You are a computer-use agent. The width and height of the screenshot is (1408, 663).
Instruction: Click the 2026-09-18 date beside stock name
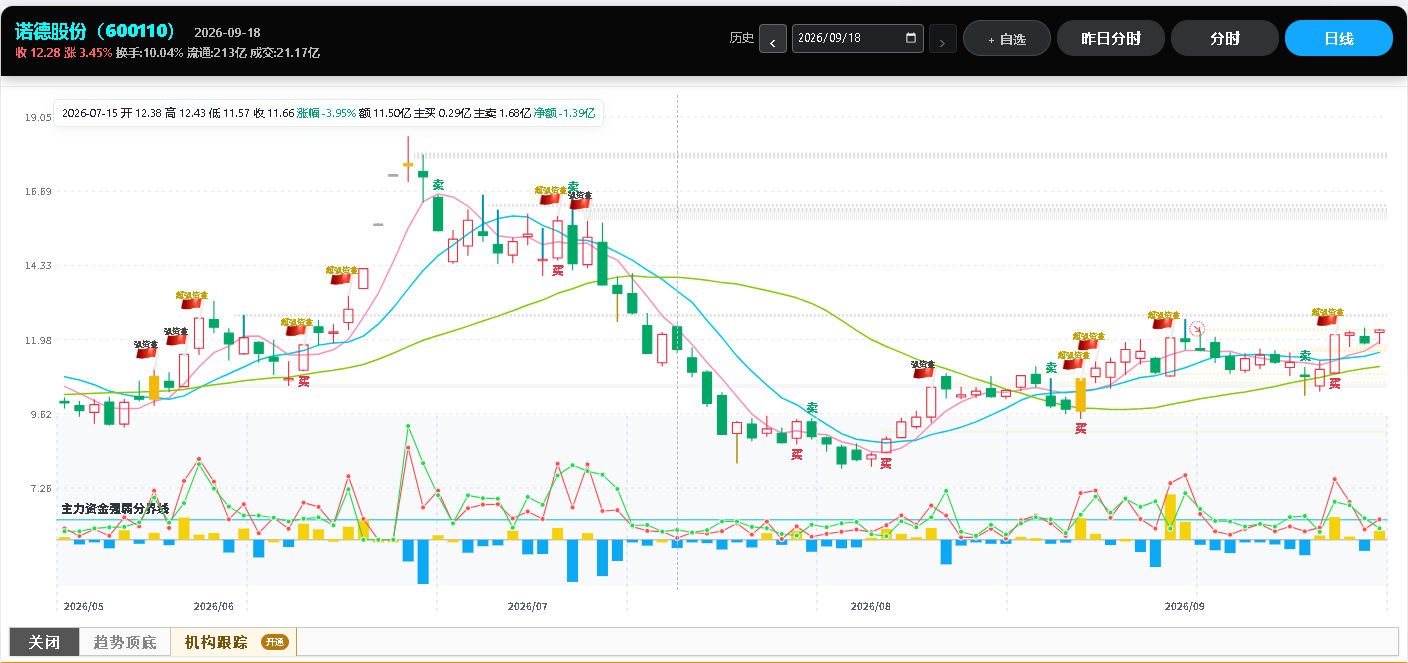pos(227,32)
